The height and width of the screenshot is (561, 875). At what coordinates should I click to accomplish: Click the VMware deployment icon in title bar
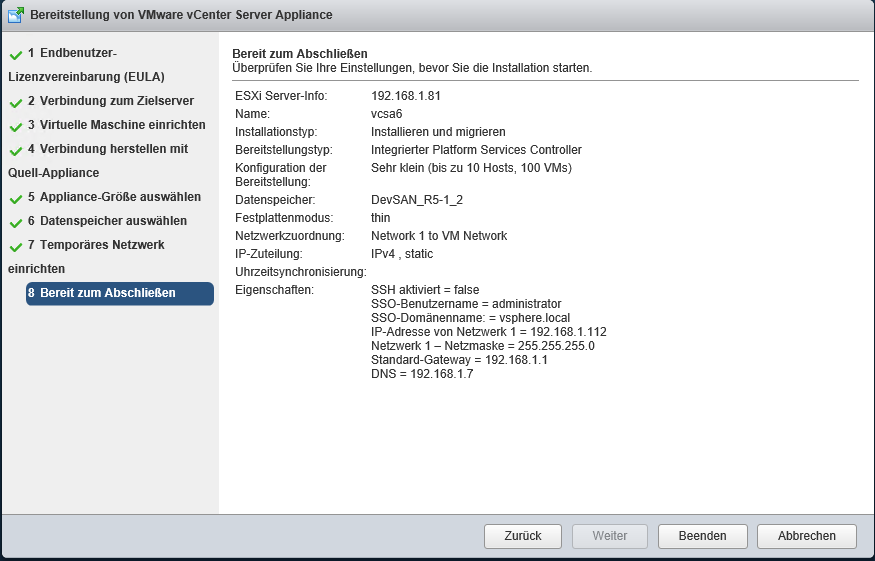[x=16, y=15]
